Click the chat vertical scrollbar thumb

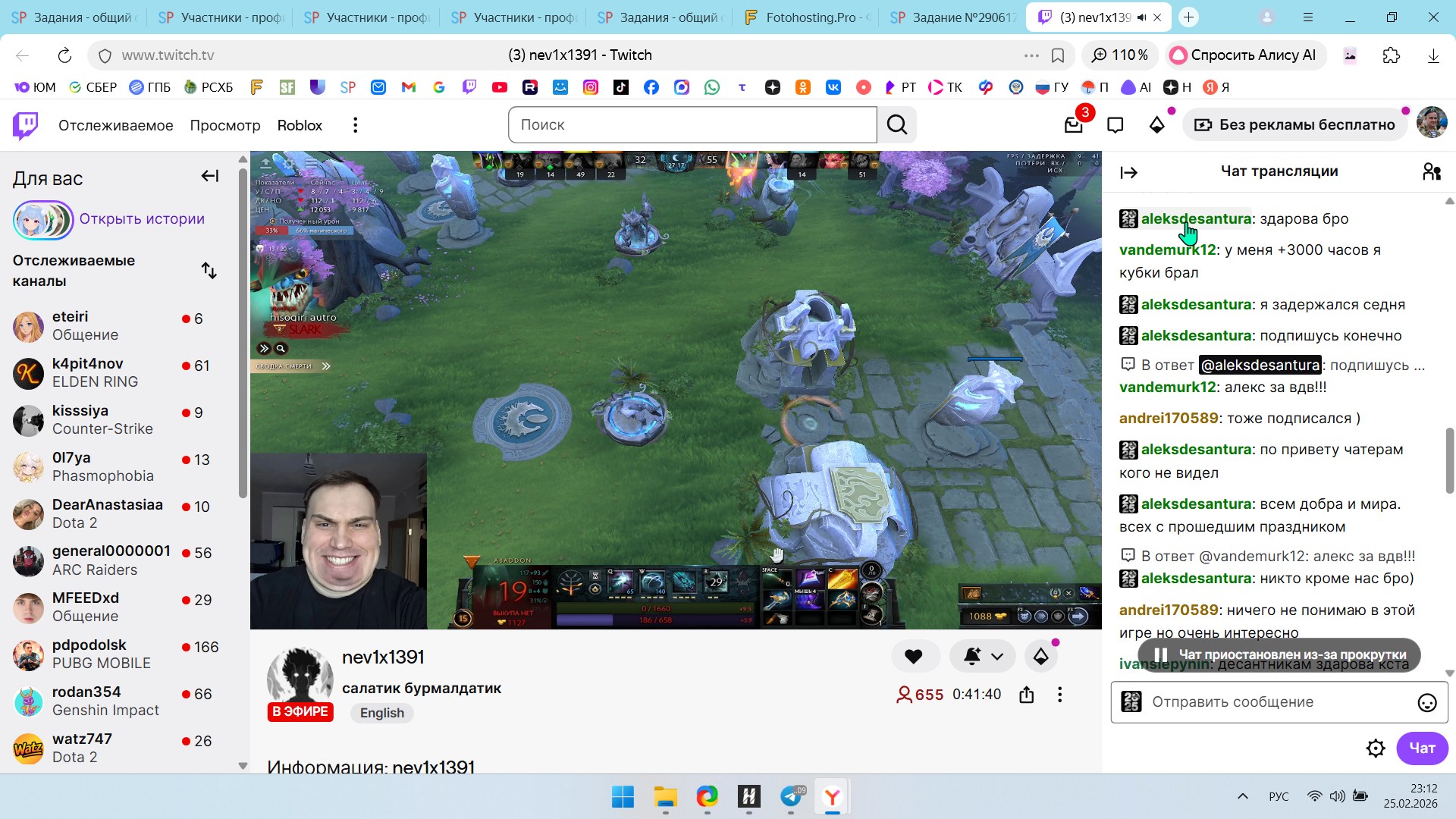coord(1449,460)
